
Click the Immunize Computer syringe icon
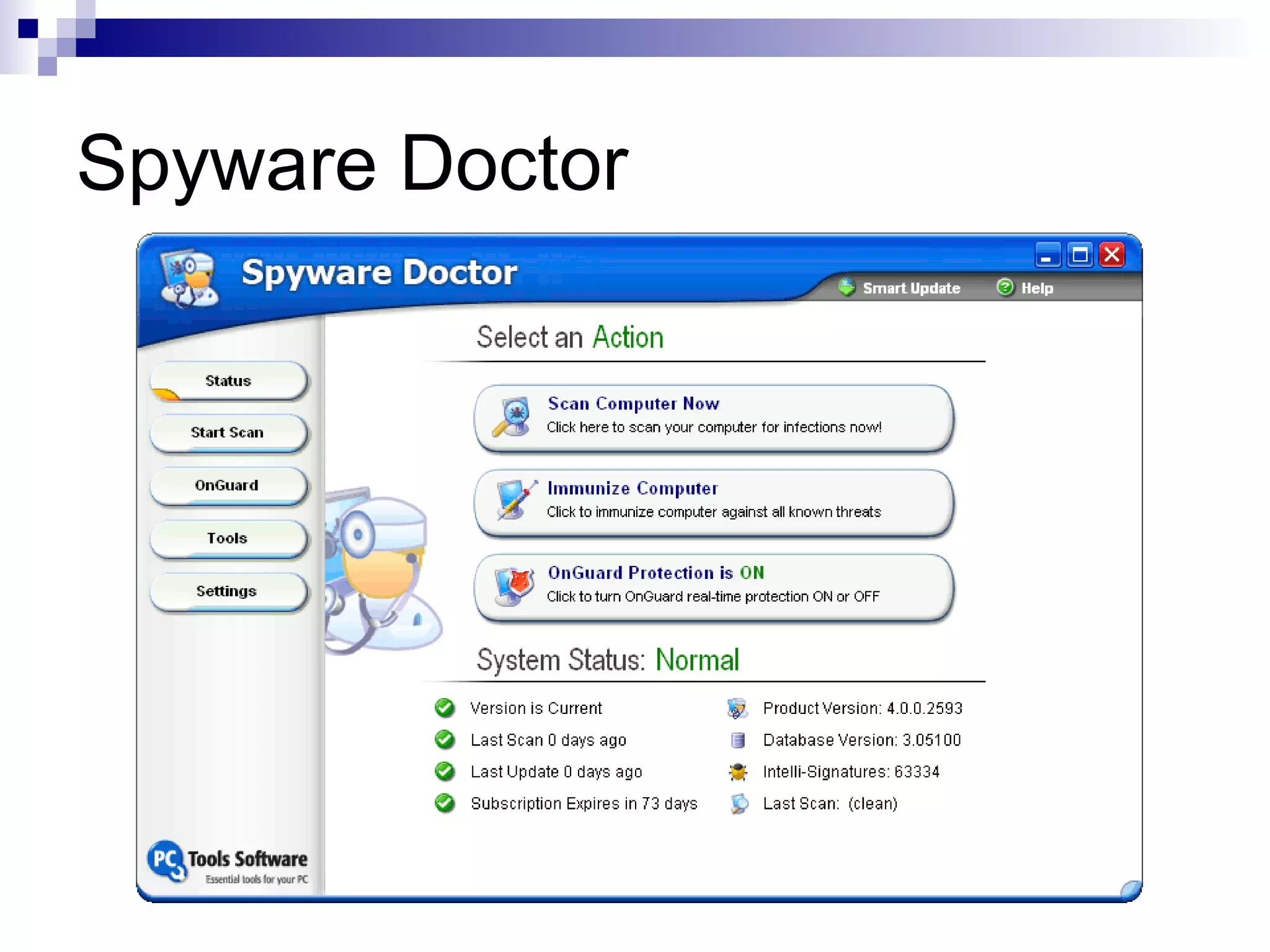point(516,500)
